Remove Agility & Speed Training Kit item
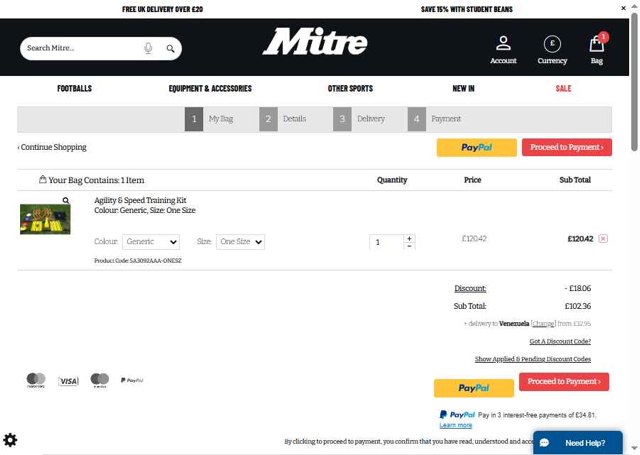 (x=603, y=239)
